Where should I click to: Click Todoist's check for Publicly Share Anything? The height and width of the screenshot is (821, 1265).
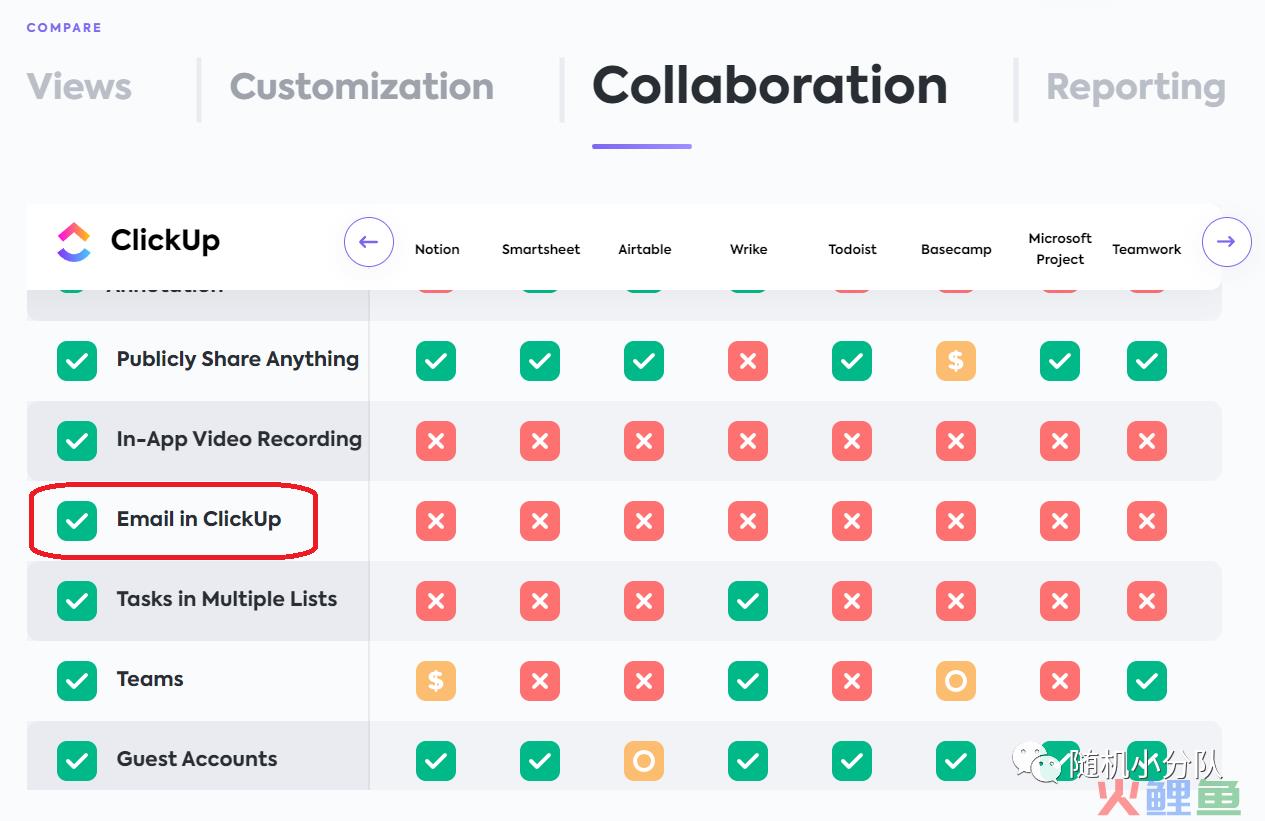[852, 361]
